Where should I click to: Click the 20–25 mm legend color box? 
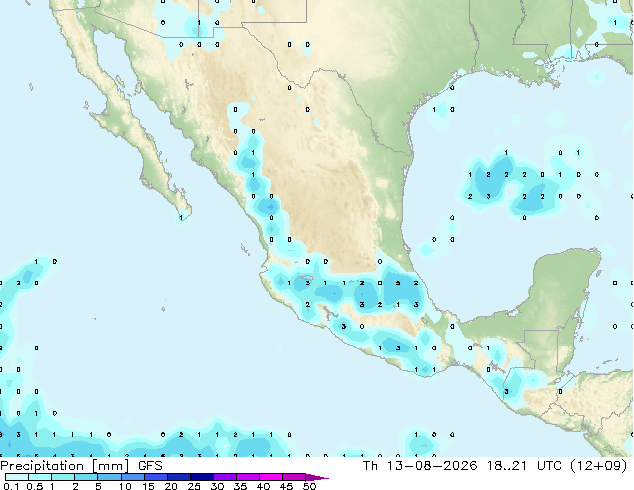(x=178, y=477)
